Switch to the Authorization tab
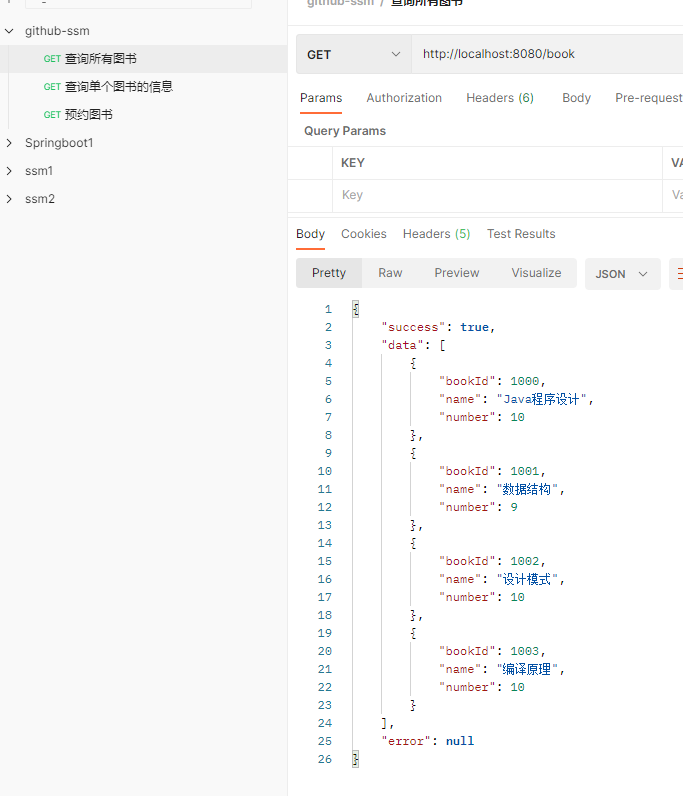This screenshot has width=683, height=796. click(404, 98)
